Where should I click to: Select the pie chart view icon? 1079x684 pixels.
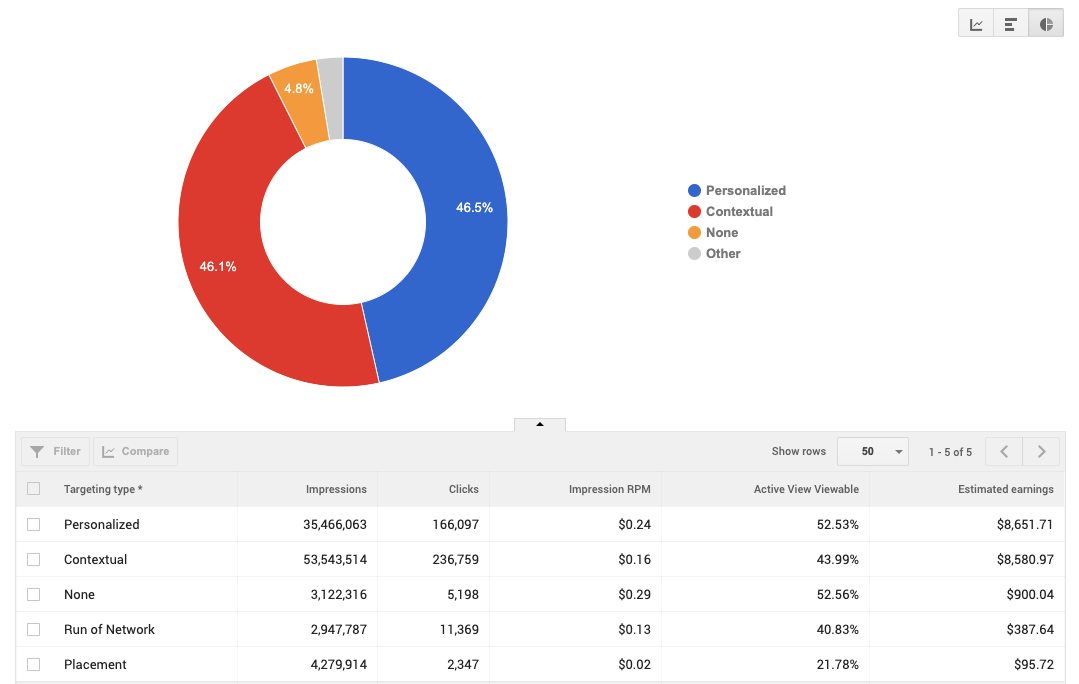click(1045, 22)
